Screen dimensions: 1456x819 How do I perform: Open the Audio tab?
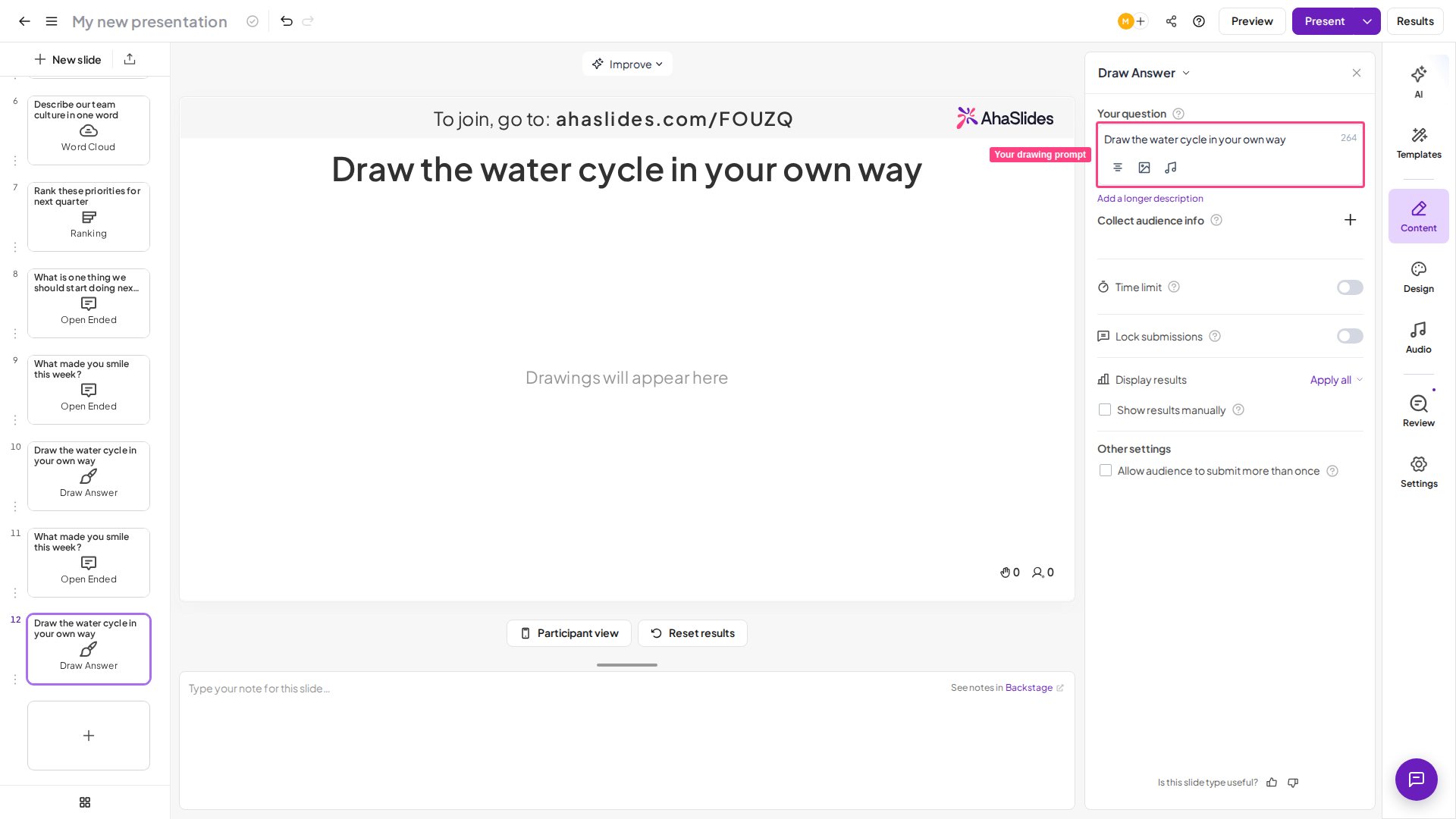pyautogui.click(x=1419, y=337)
